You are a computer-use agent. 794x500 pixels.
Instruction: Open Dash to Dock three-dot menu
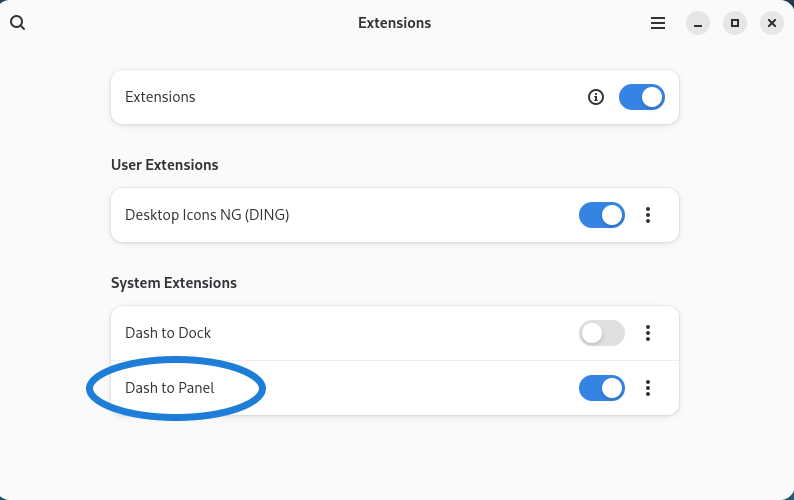(648, 333)
